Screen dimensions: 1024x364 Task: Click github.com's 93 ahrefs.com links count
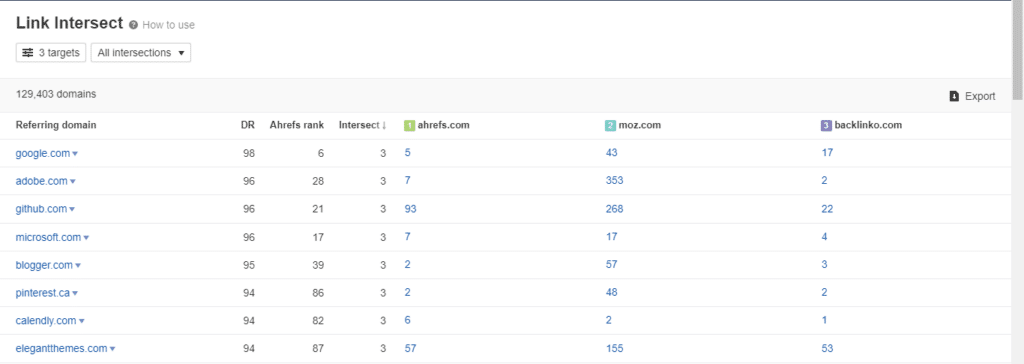click(x=411, y=209)
